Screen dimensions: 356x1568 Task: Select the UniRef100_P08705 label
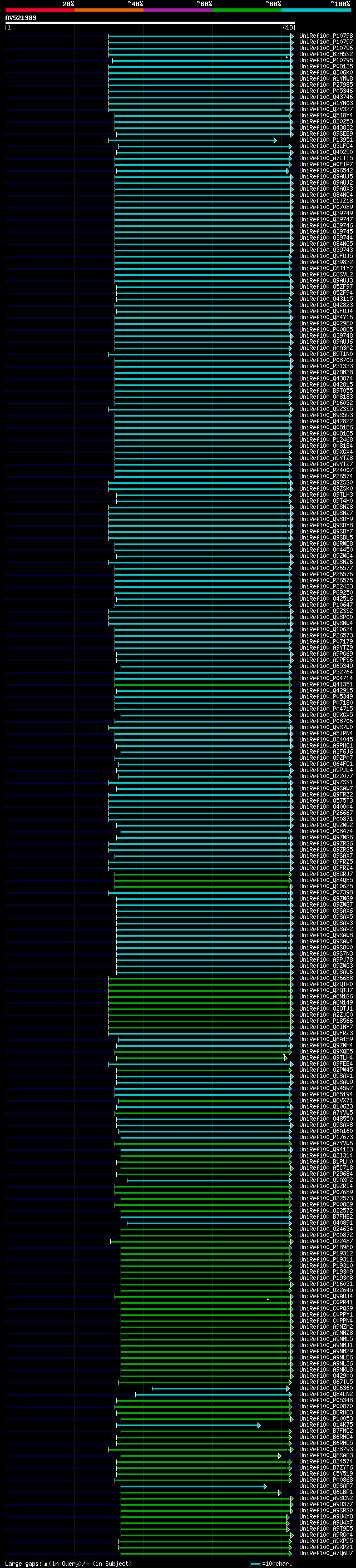[325, 360]
